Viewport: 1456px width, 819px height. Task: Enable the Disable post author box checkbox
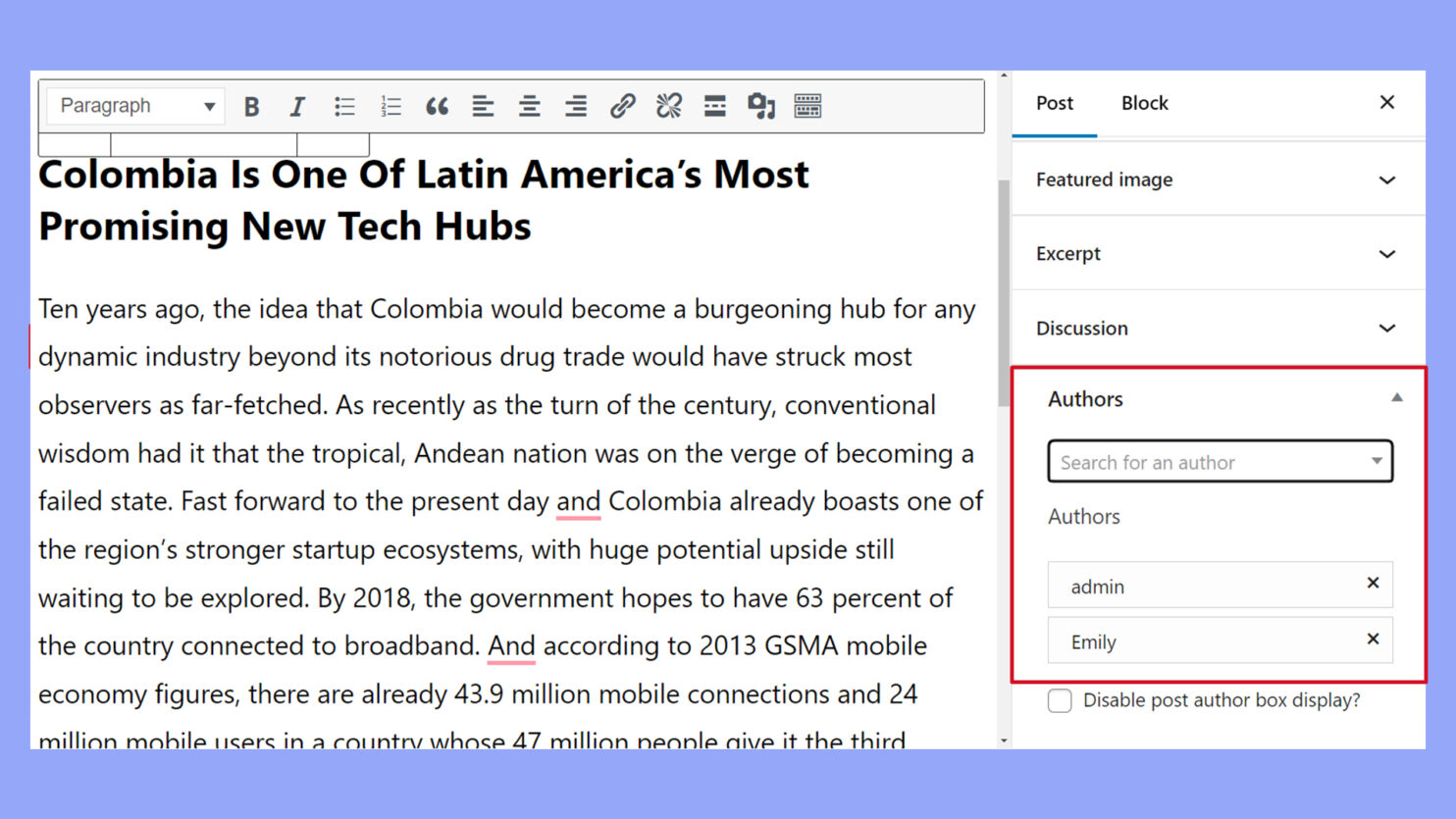point(1060,700)
